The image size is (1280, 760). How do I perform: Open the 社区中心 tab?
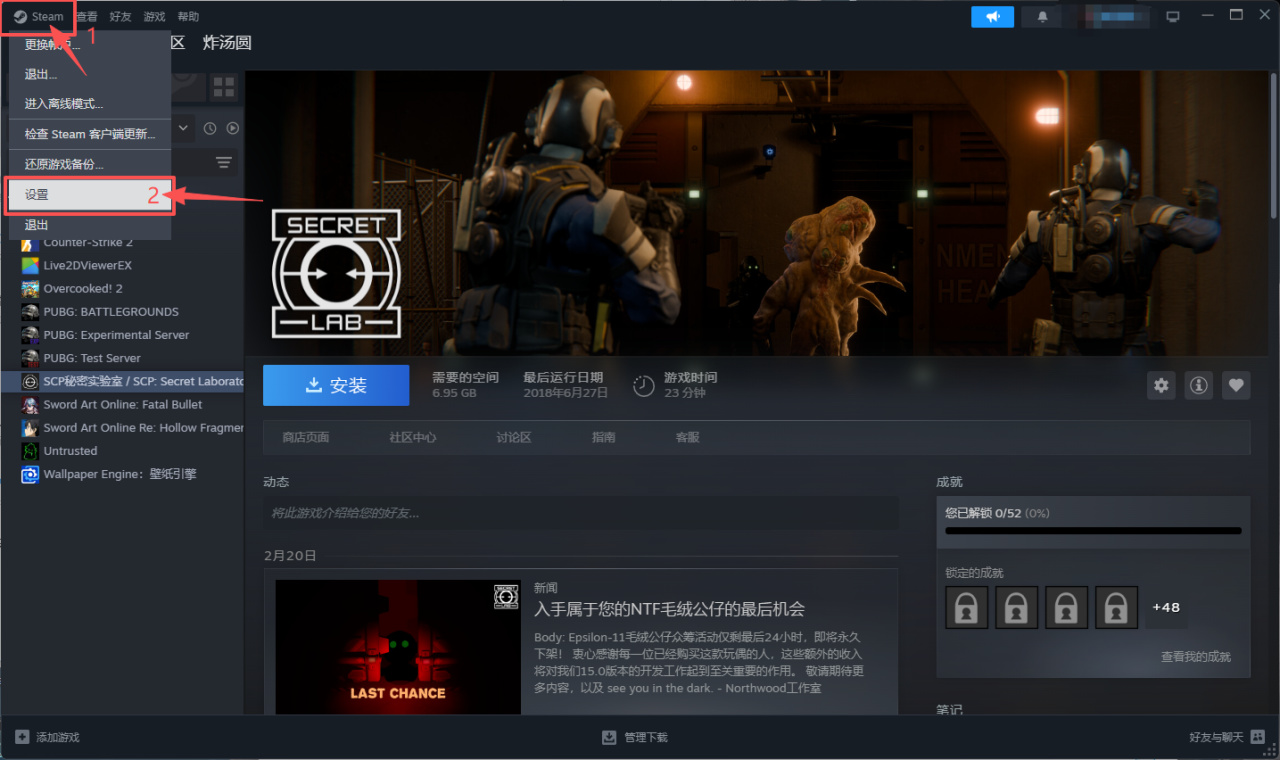tap(413, 438)
